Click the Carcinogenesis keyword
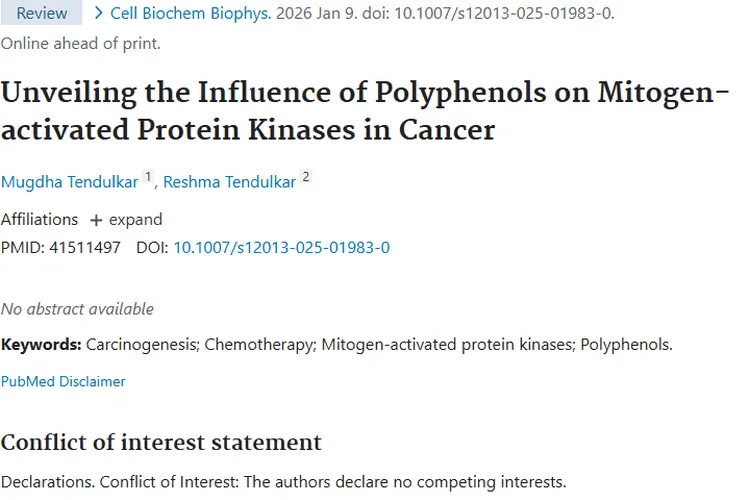This screenshot has width=750, height=500. click(x=143, y=344)
